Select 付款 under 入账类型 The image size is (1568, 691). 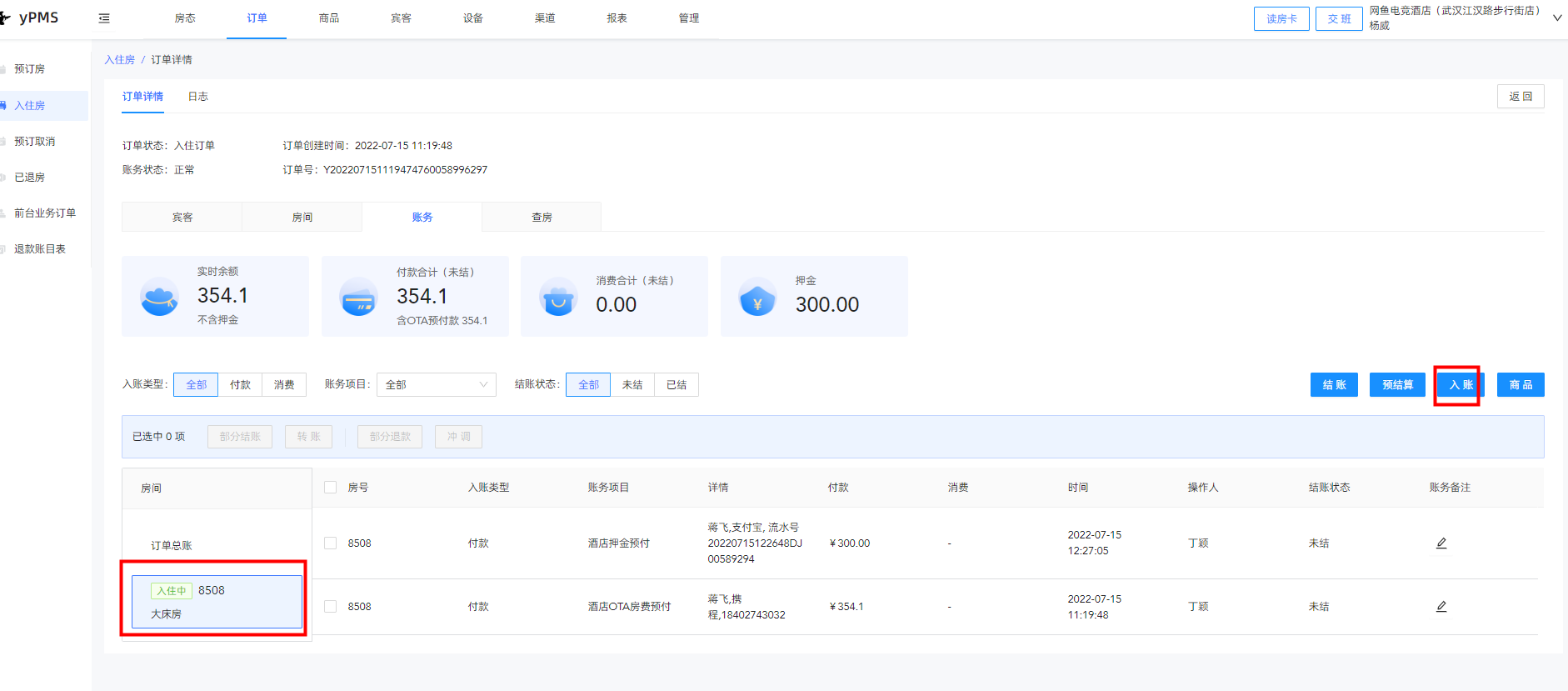(240, 384)
